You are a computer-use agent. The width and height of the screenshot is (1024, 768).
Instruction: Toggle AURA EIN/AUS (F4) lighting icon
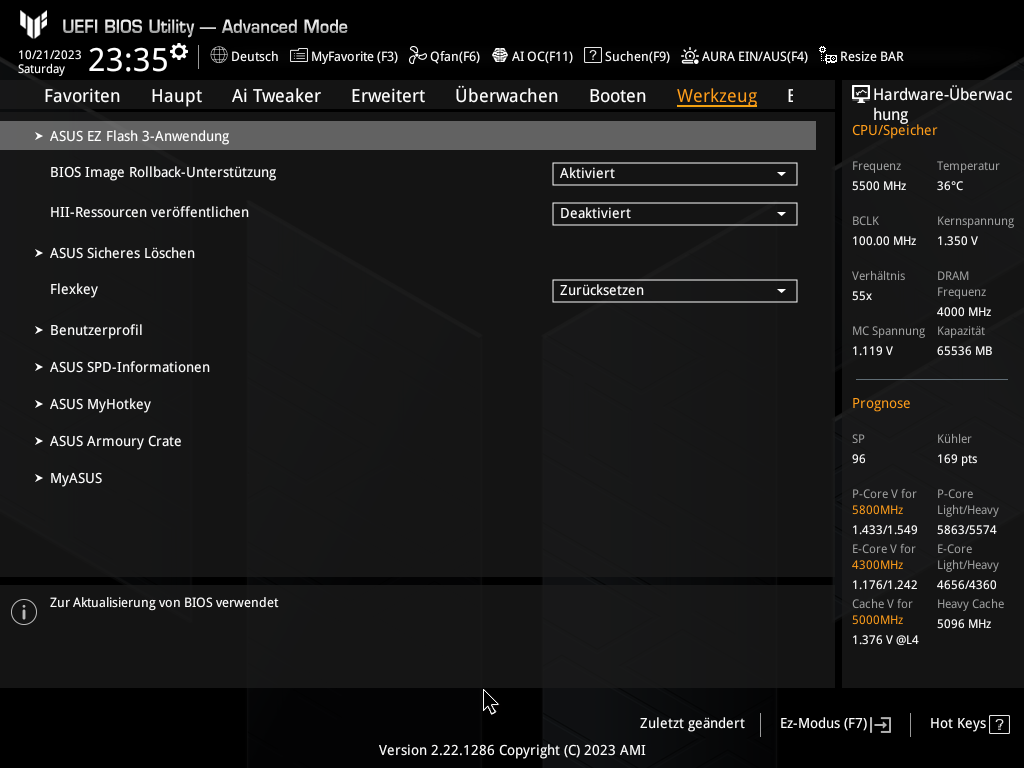pyautogui.click(x=690, y=56)
